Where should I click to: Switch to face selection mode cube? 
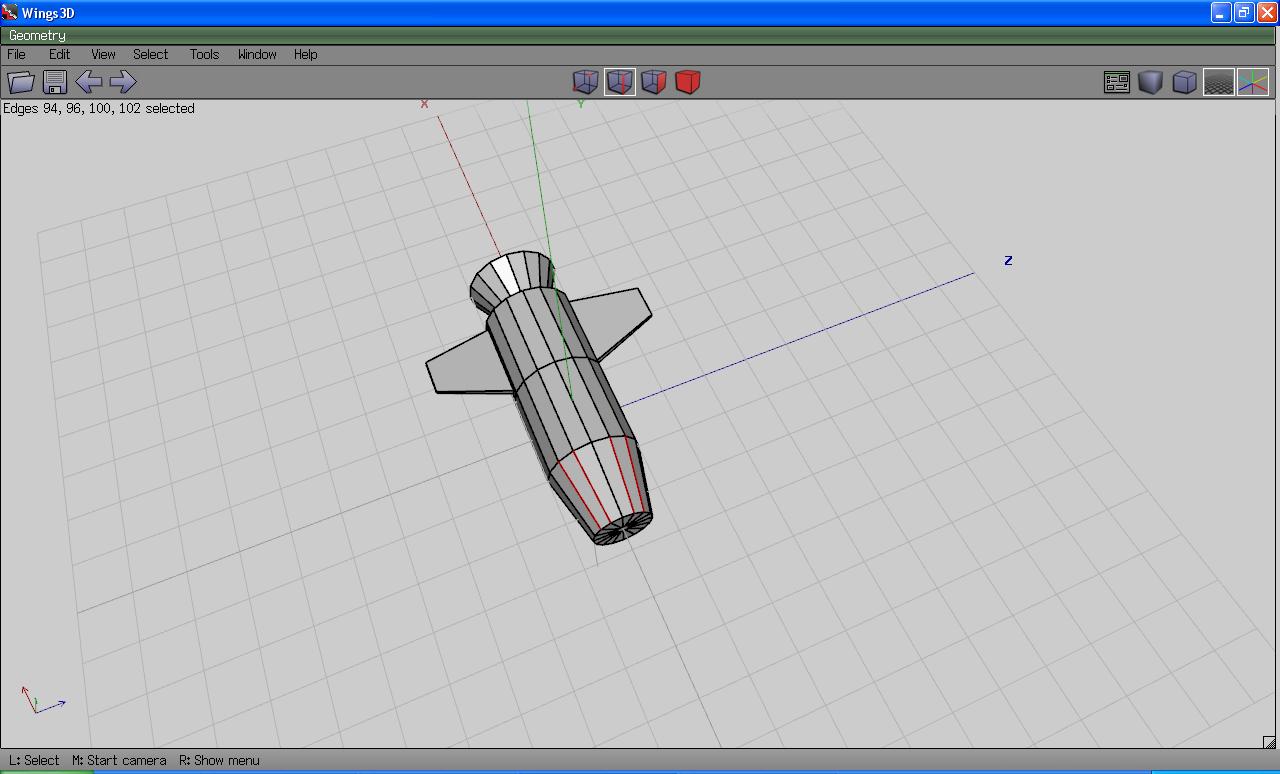(654, 82)
